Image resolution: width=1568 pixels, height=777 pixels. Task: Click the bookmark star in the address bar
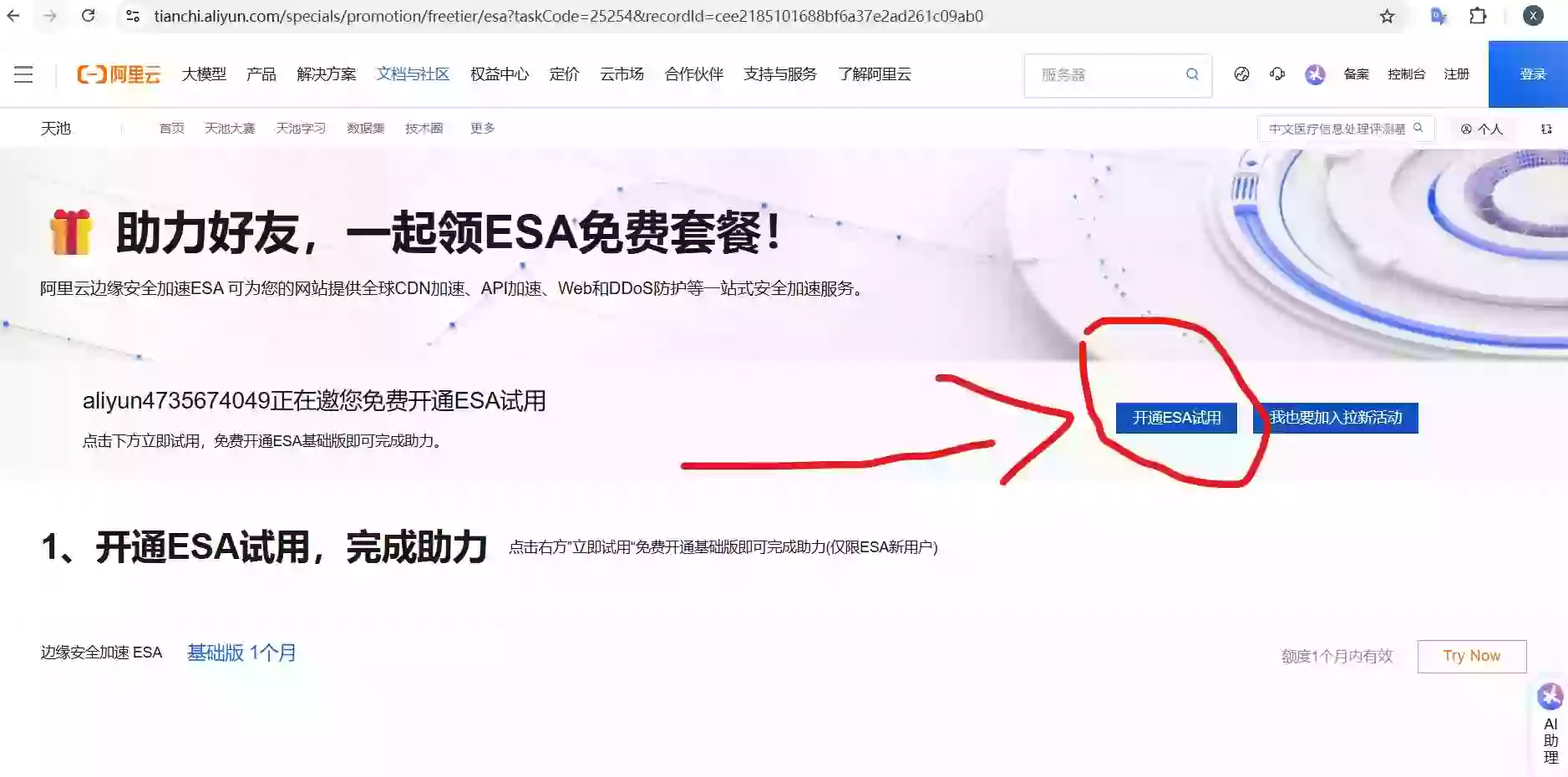tap(1386, 15)
